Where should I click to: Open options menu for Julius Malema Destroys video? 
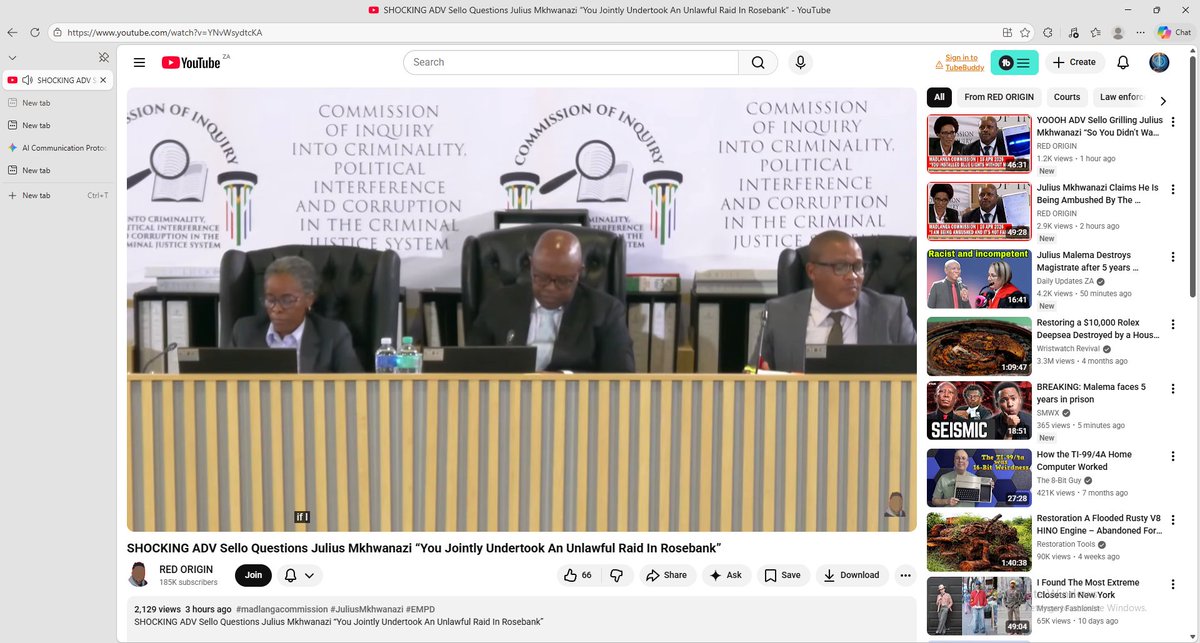click(1174, 258)
